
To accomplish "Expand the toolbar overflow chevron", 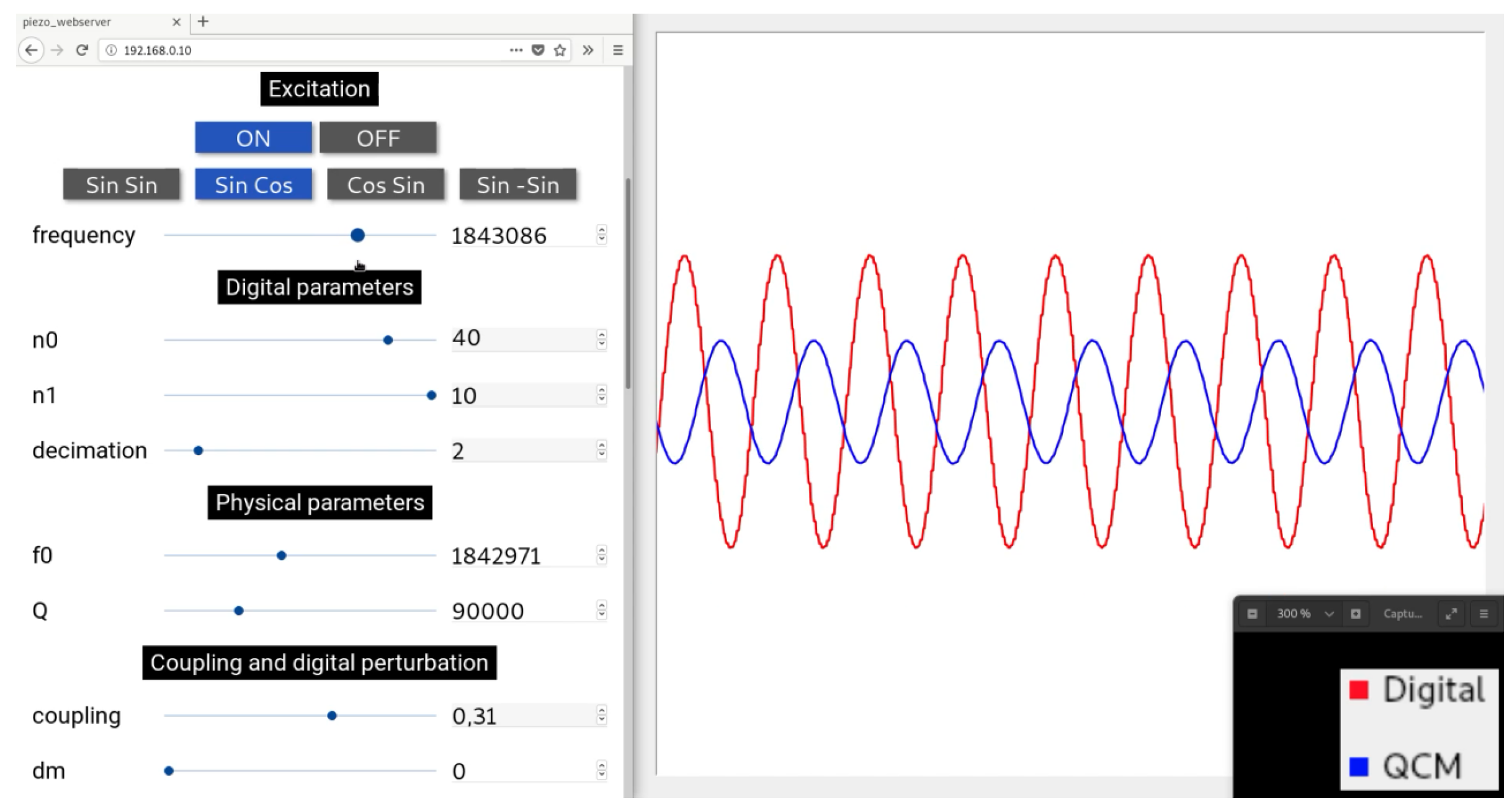I will click(x=588, y=50).
